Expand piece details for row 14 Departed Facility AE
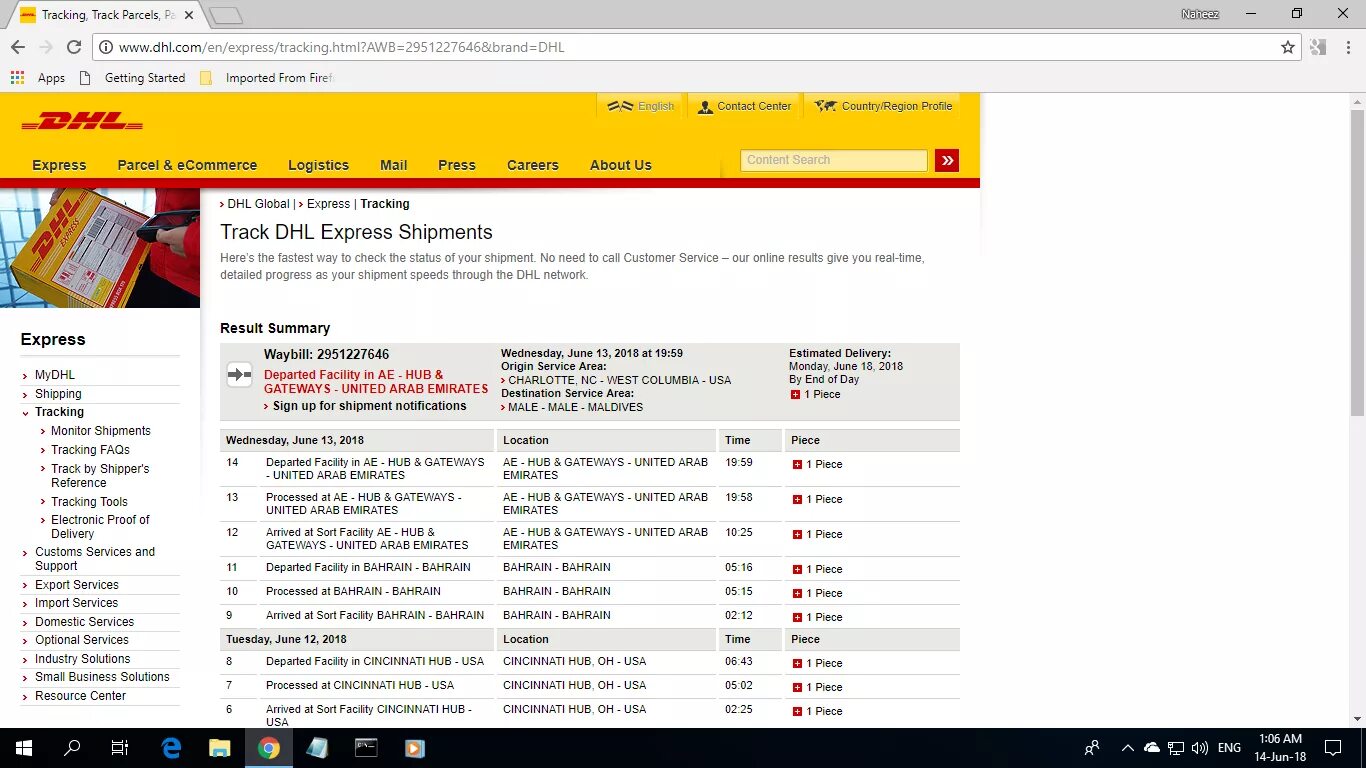The image size is (1366, 768). click(797, 464)
